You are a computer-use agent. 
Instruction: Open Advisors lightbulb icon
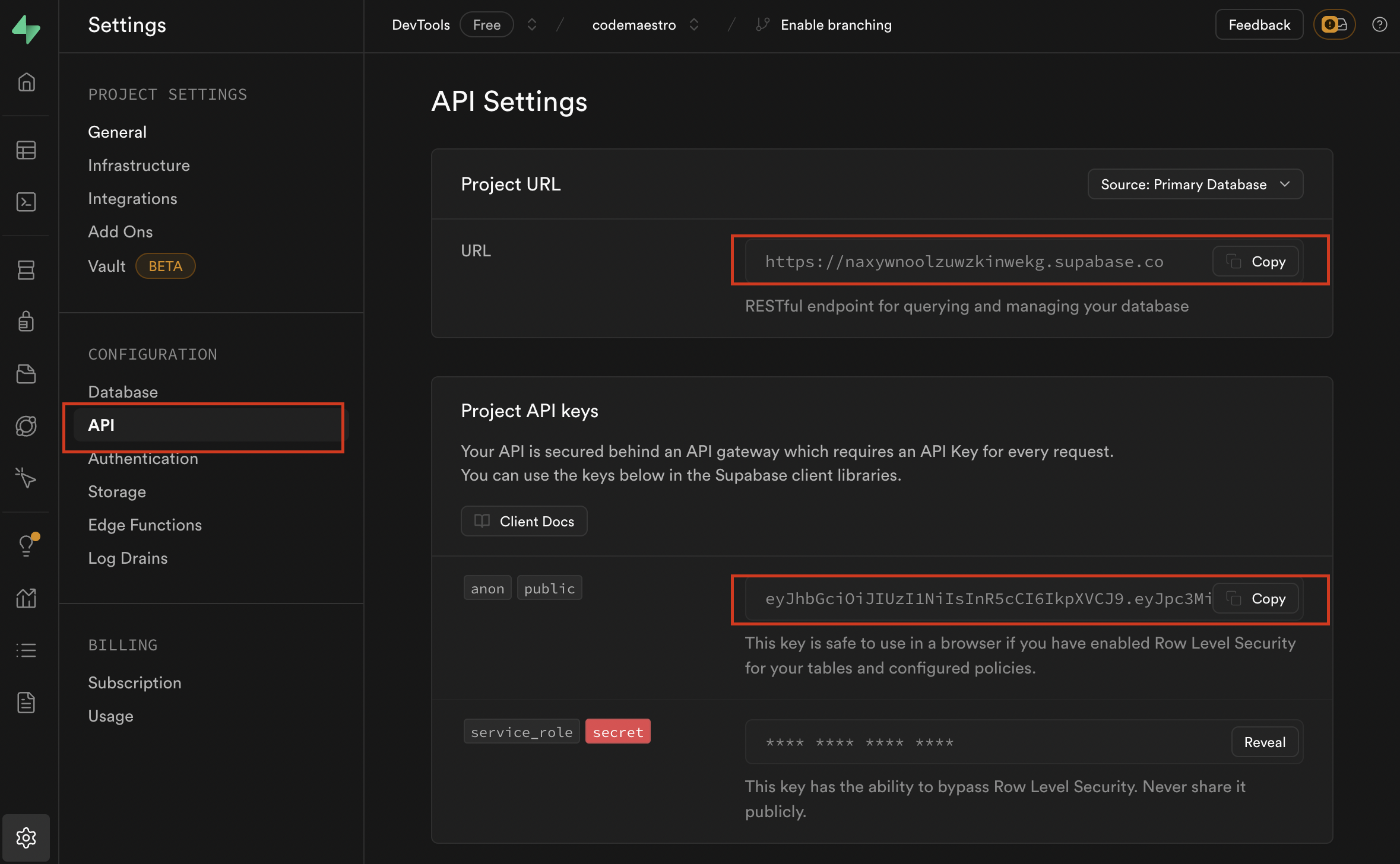click(26, 545)
